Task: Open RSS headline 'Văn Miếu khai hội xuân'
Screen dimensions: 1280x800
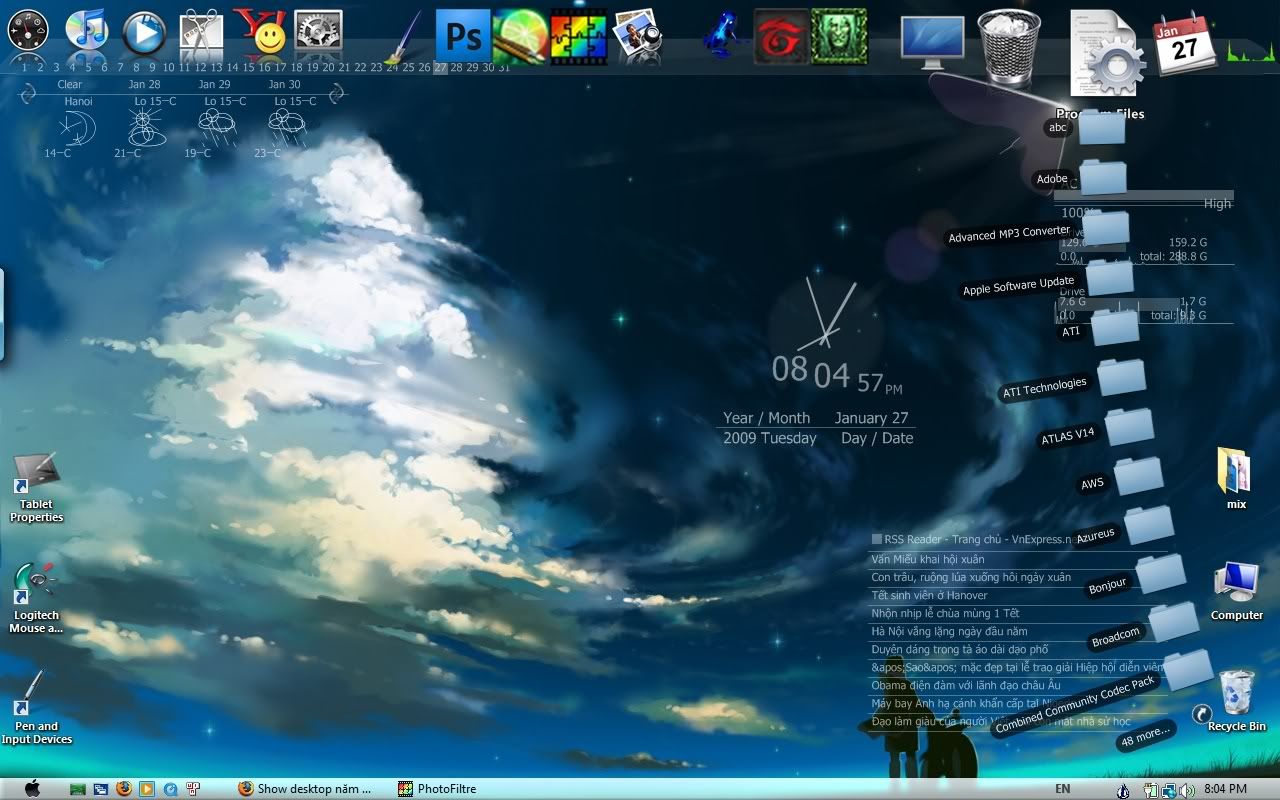Action: pyautogui.click(x=927, y=560)
